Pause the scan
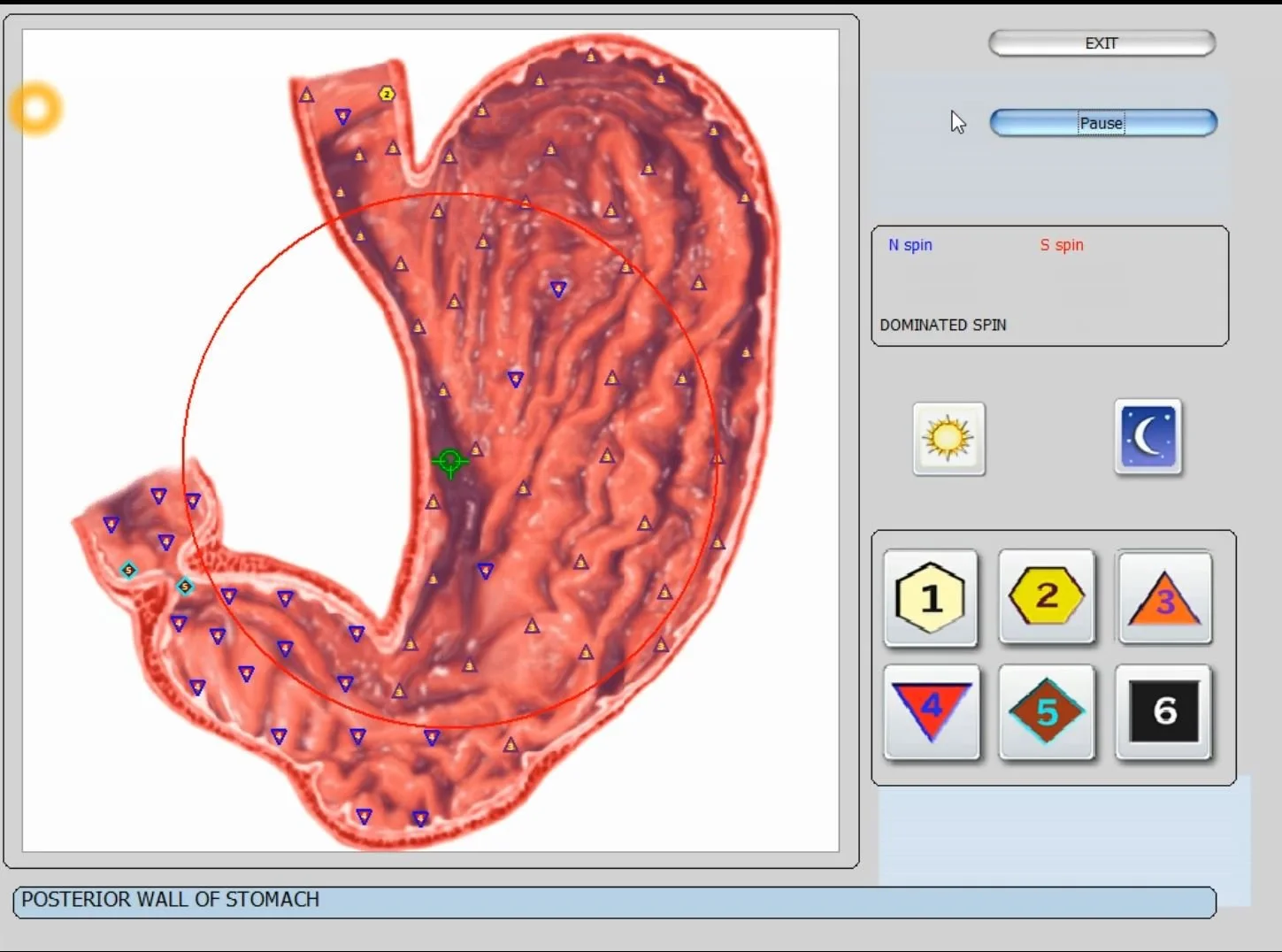1282x952 pixels. pos(1102,123)
